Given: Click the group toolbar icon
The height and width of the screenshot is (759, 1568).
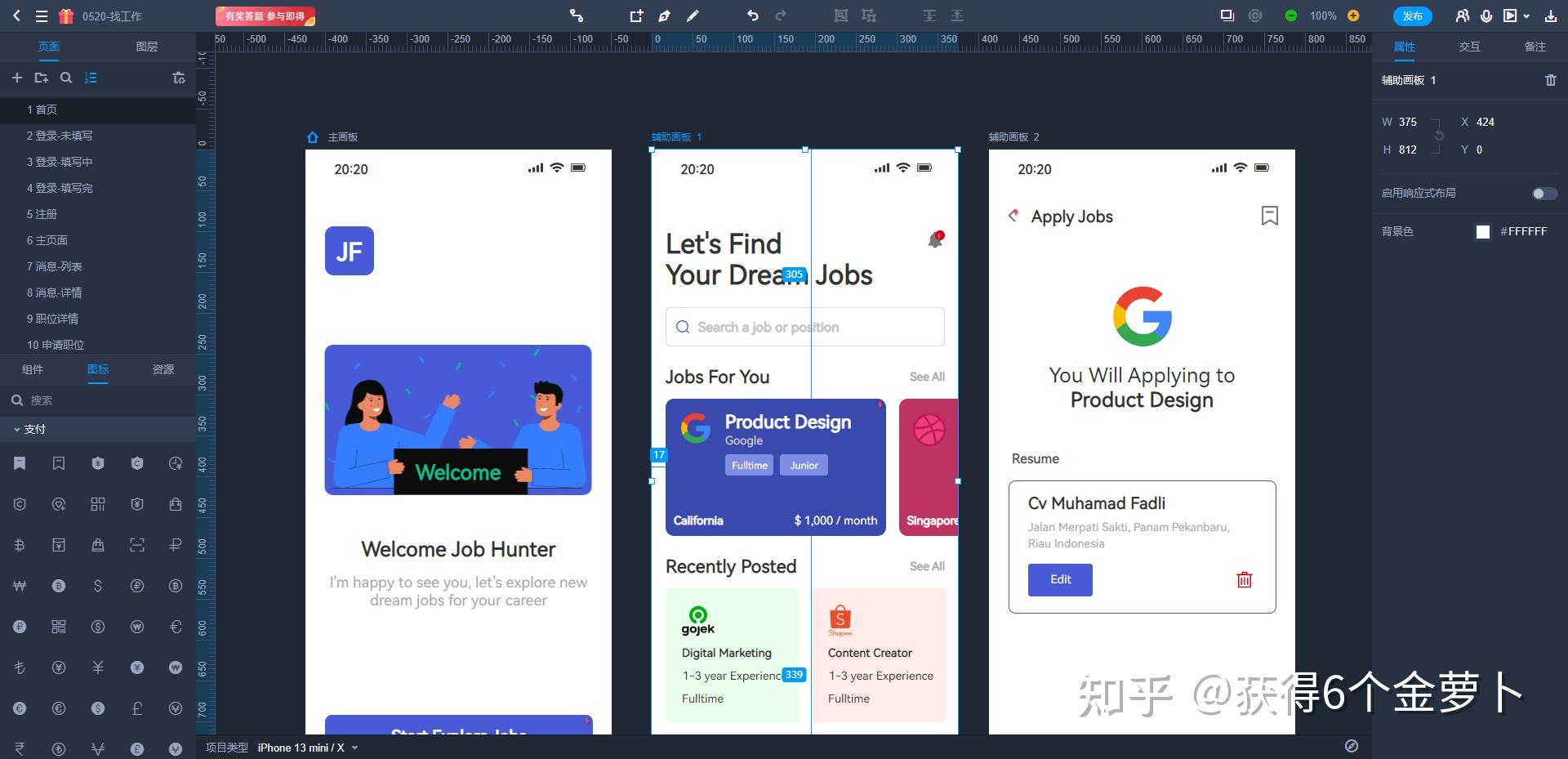Looking at the screenshot, I should click(x=841, y=16).
